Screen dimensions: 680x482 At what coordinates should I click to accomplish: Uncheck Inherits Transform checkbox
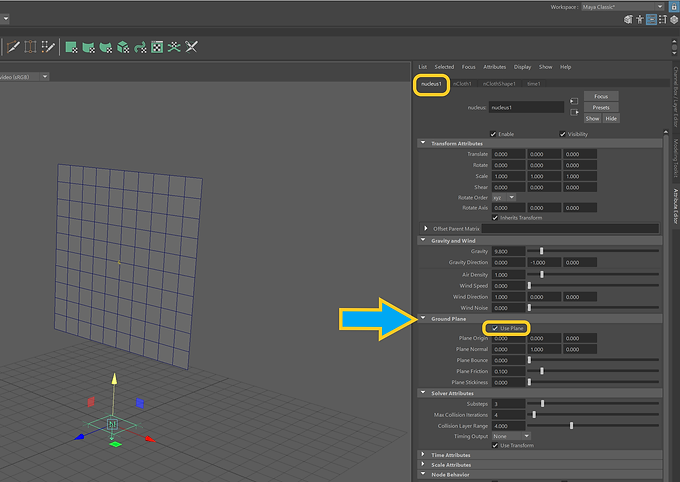pos(495,218)
